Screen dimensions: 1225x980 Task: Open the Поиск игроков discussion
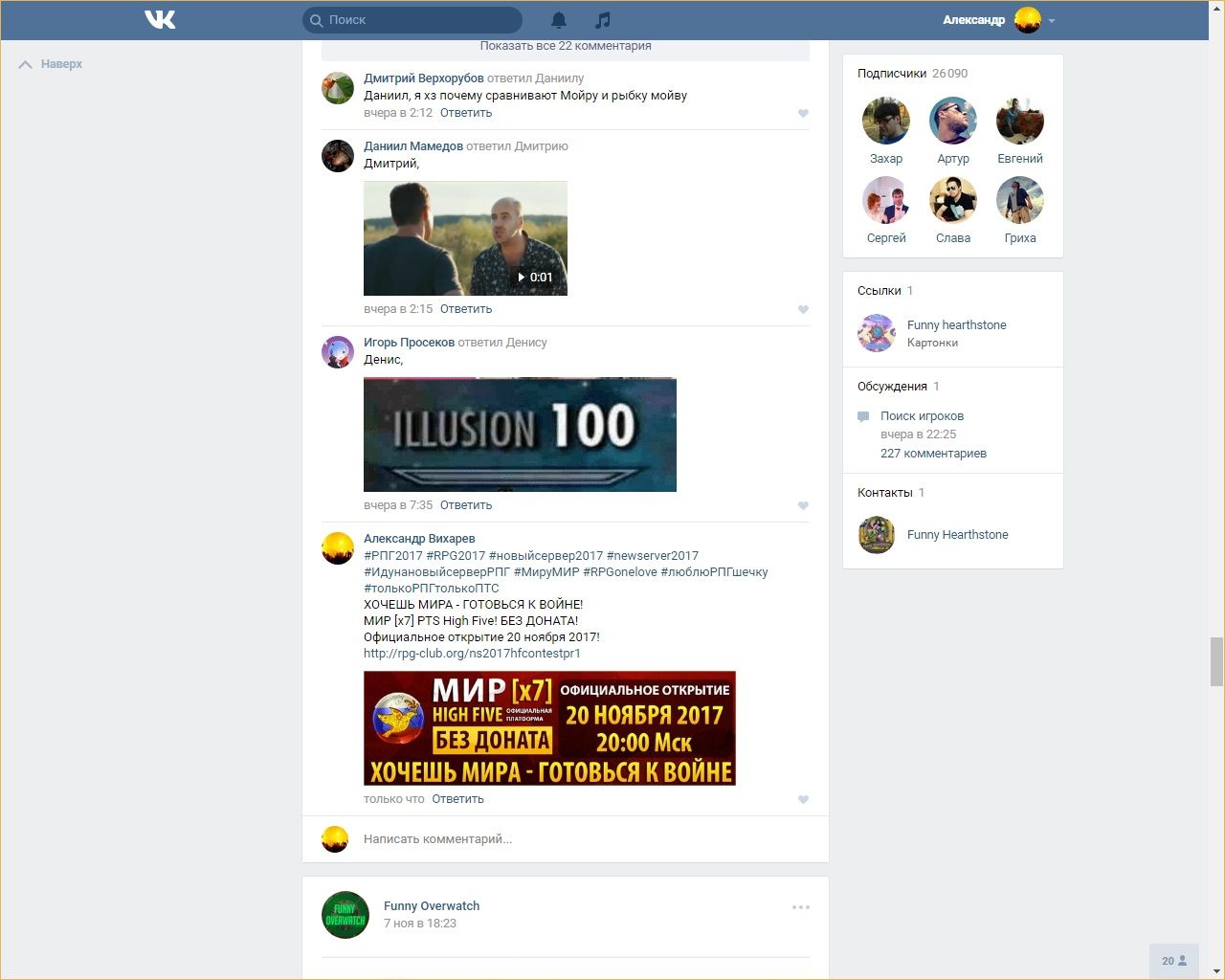coord(922,416)
